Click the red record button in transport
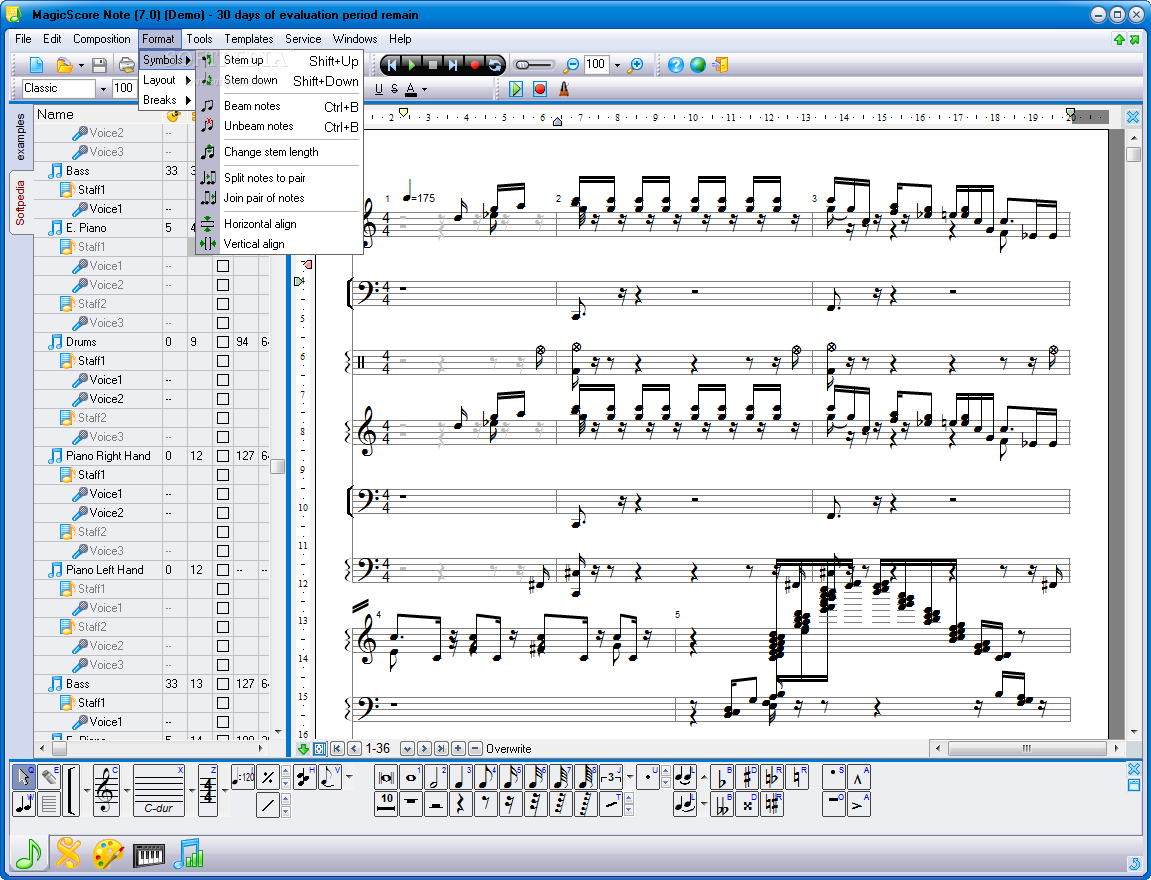1151x880 pixels. tap(474, 65)
